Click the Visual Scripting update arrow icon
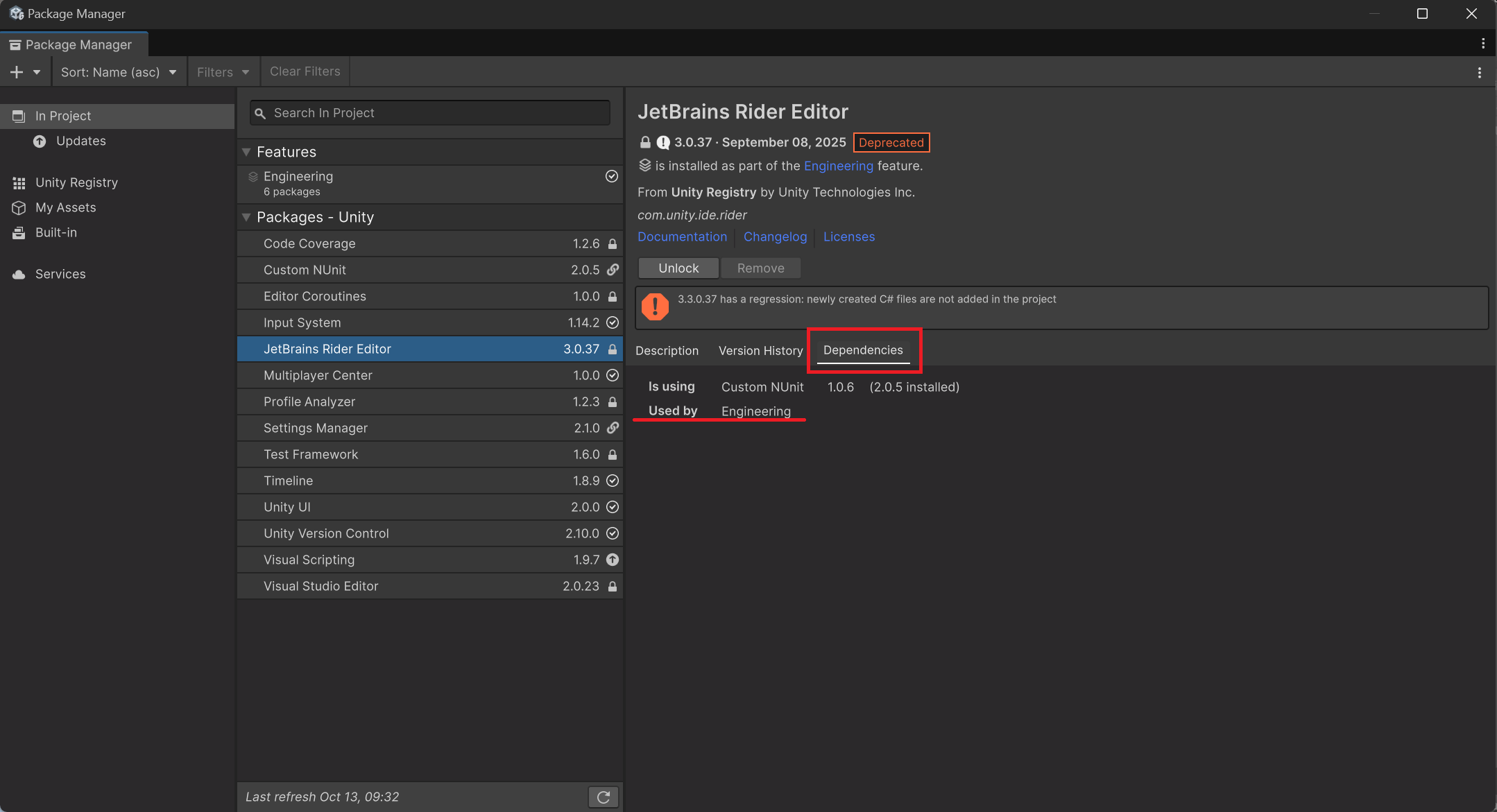Screen dimensions: 1497x812 click(613, 560)
